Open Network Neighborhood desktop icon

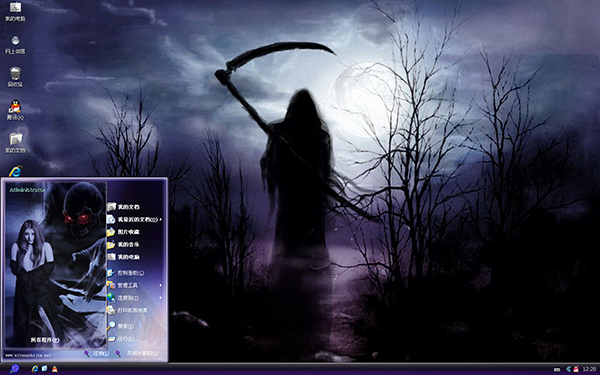tap(15, 44)
